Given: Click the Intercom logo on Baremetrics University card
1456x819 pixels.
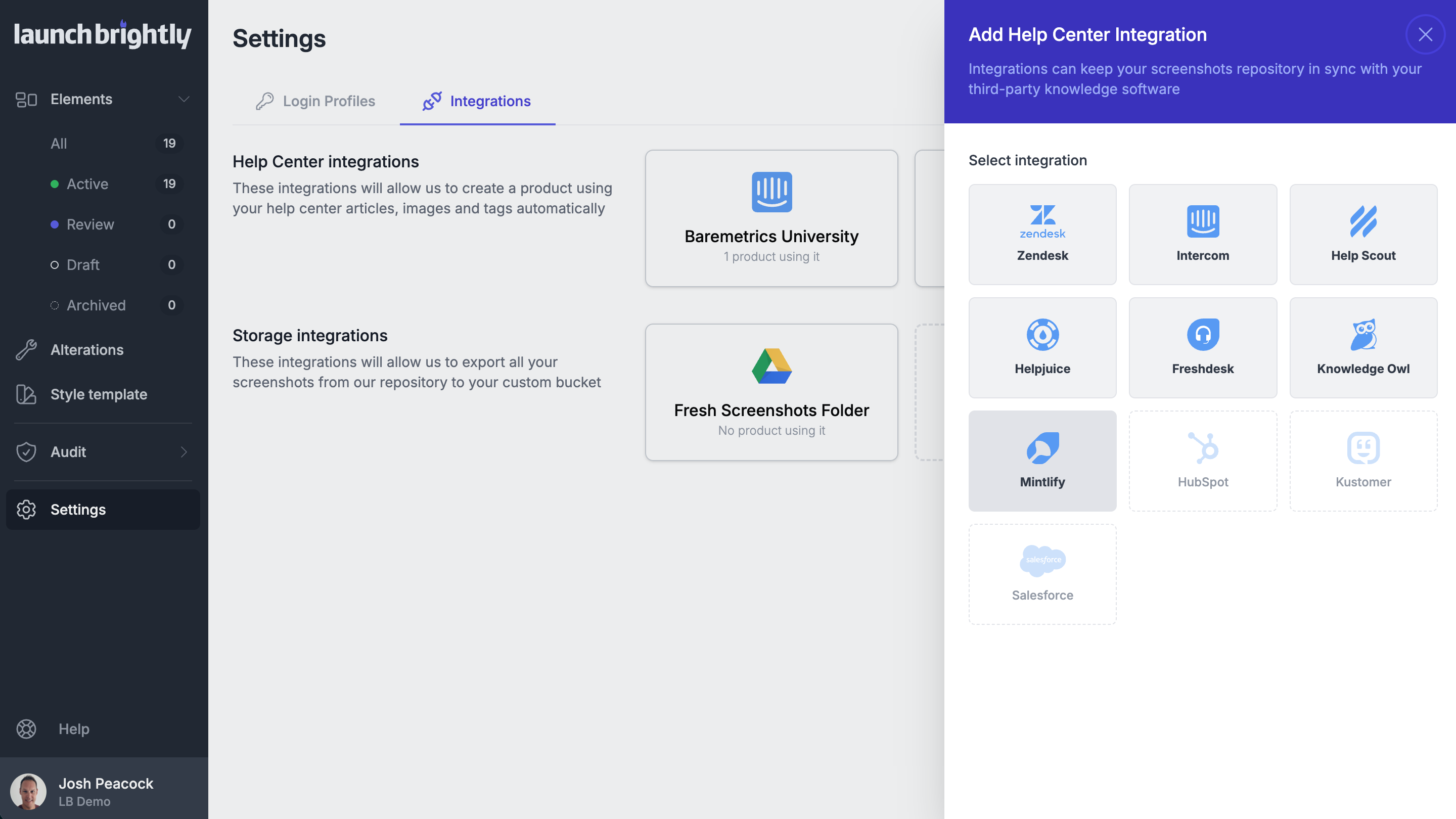Looking at the screenshot, I should click(771, 192).
